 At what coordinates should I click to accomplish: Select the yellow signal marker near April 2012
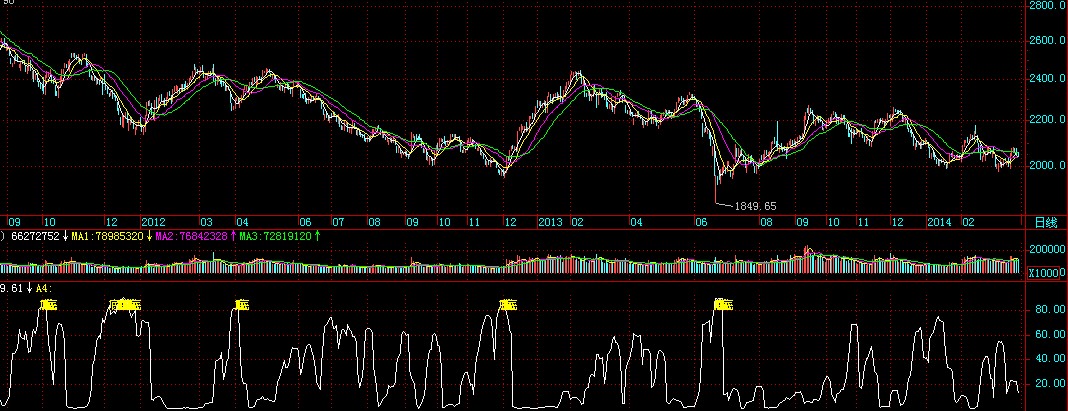click(x=241, y=304)
